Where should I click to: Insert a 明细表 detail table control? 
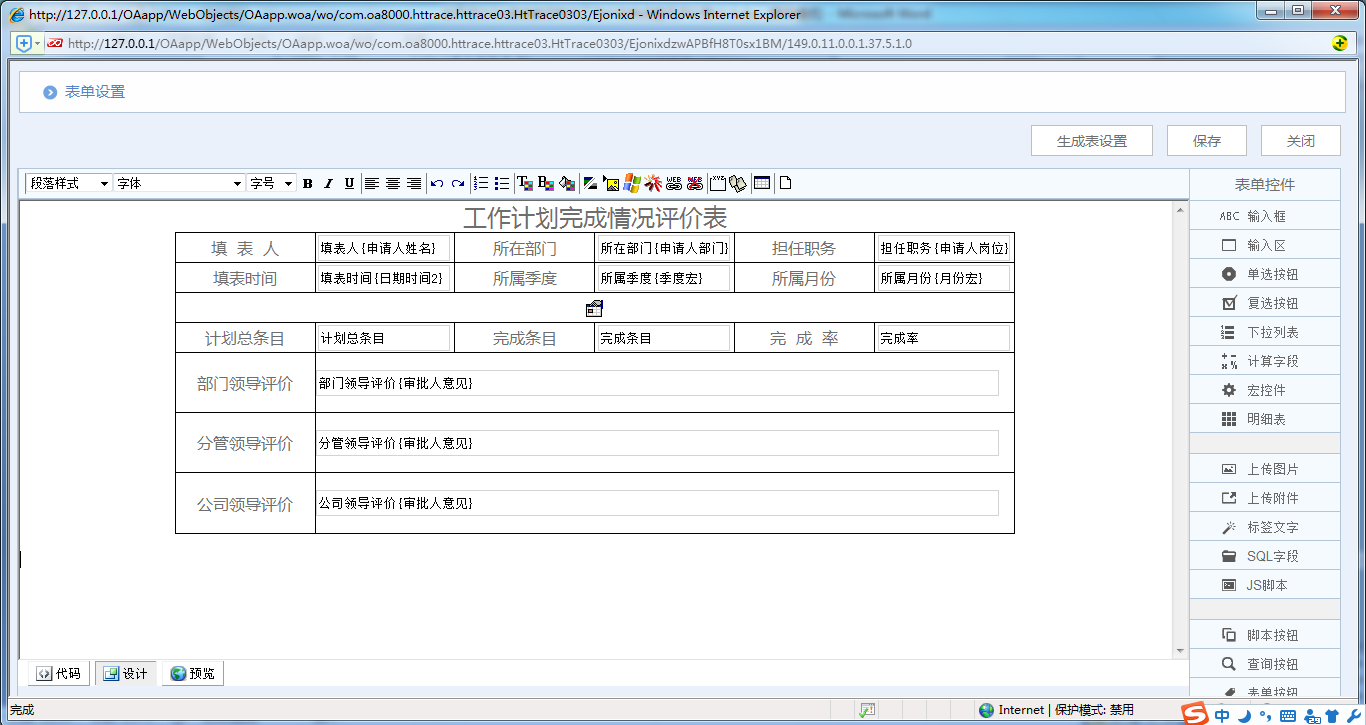coord(1264,418)
